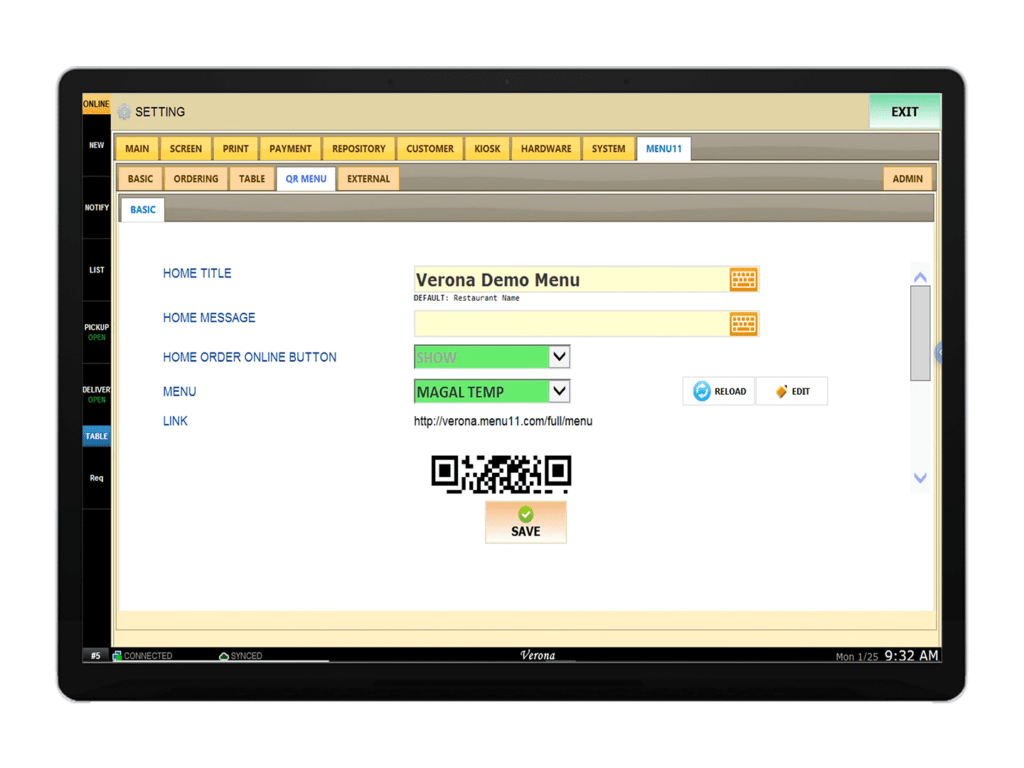1024x768 pixels.
Task: Switch to KIOSK tab
Action: coord(487,149)
